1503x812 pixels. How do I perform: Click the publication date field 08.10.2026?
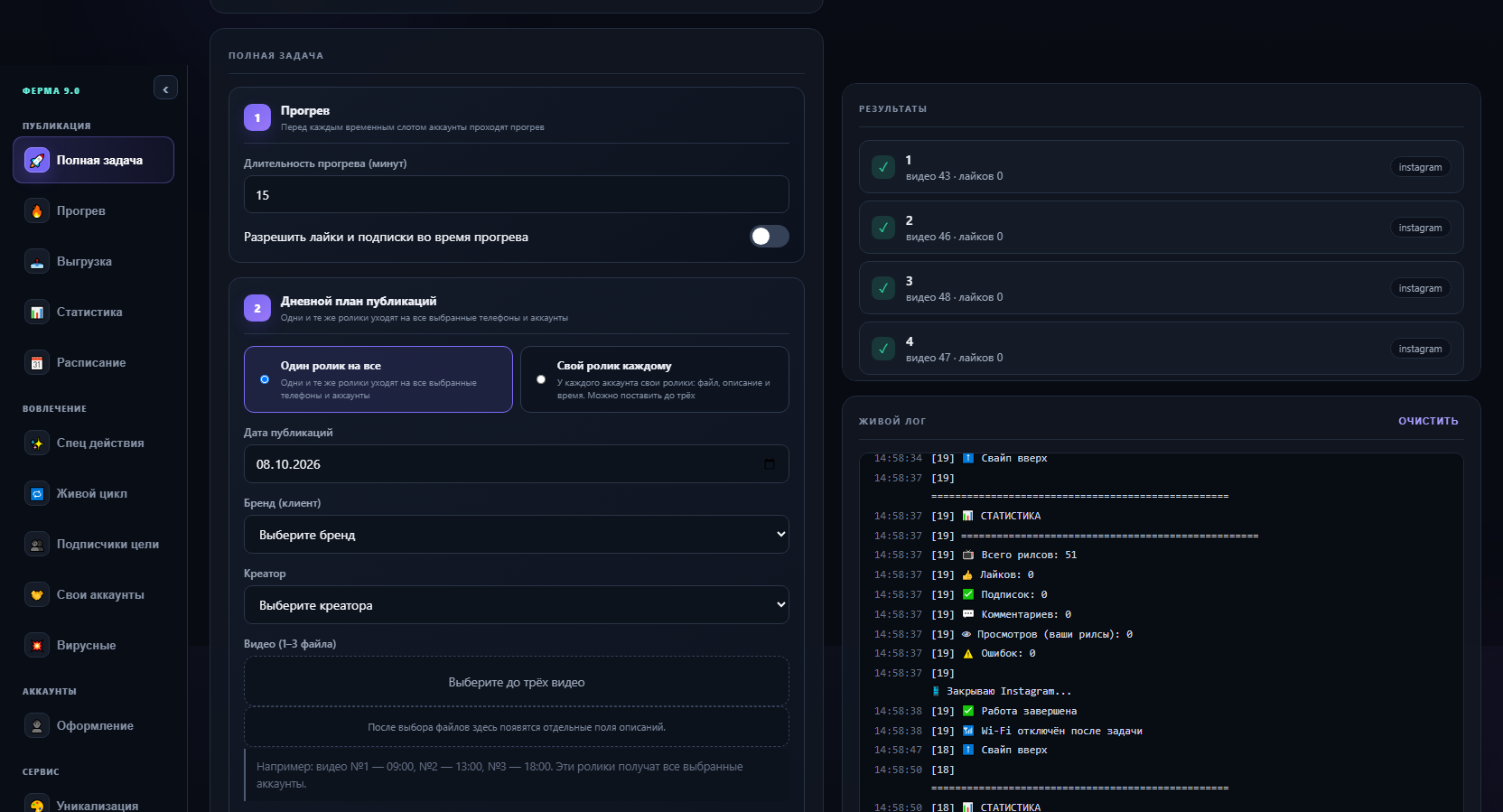pyautogui.click(x=517, y=464)
